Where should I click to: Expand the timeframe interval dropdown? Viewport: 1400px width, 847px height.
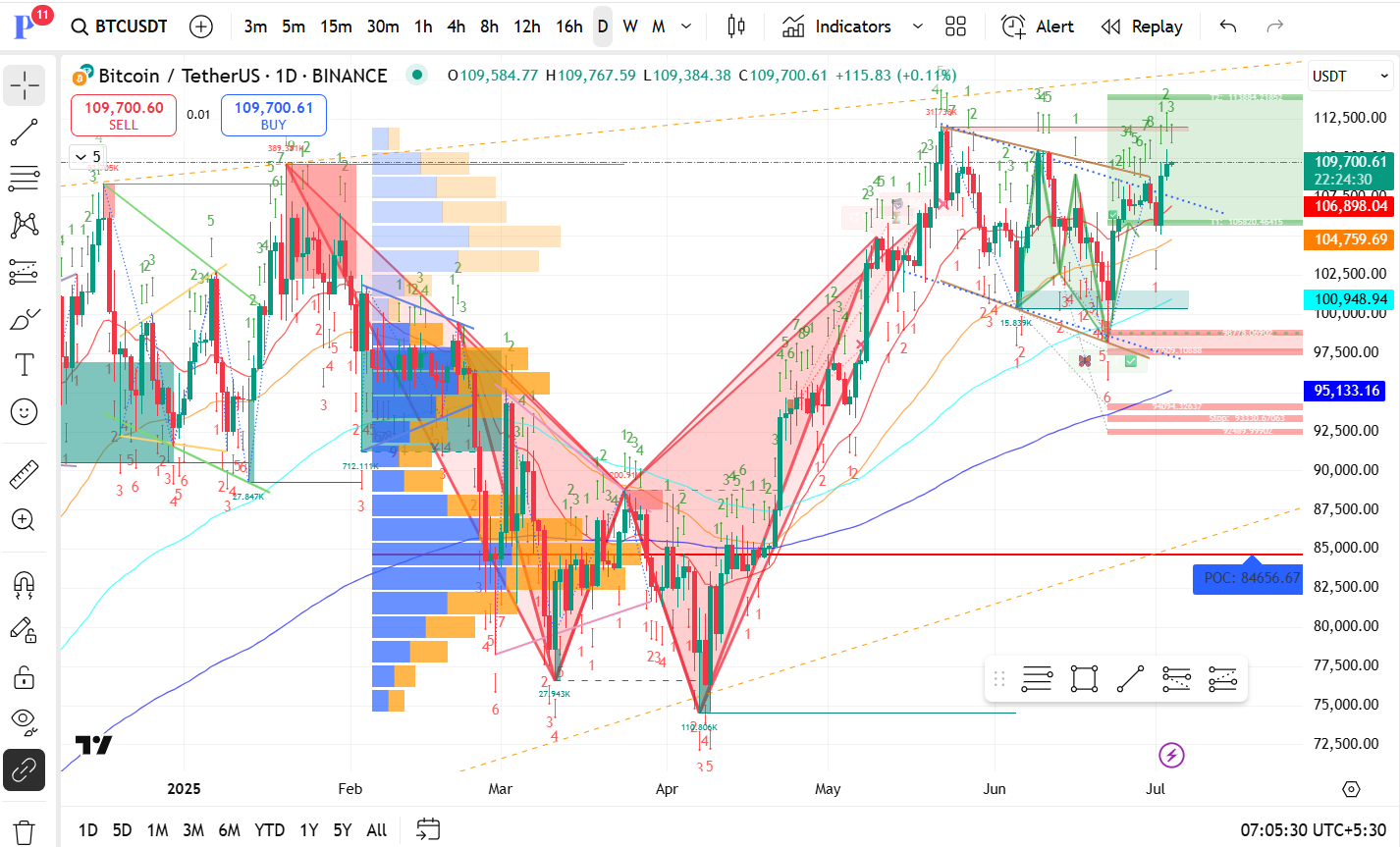pos(686,26)
